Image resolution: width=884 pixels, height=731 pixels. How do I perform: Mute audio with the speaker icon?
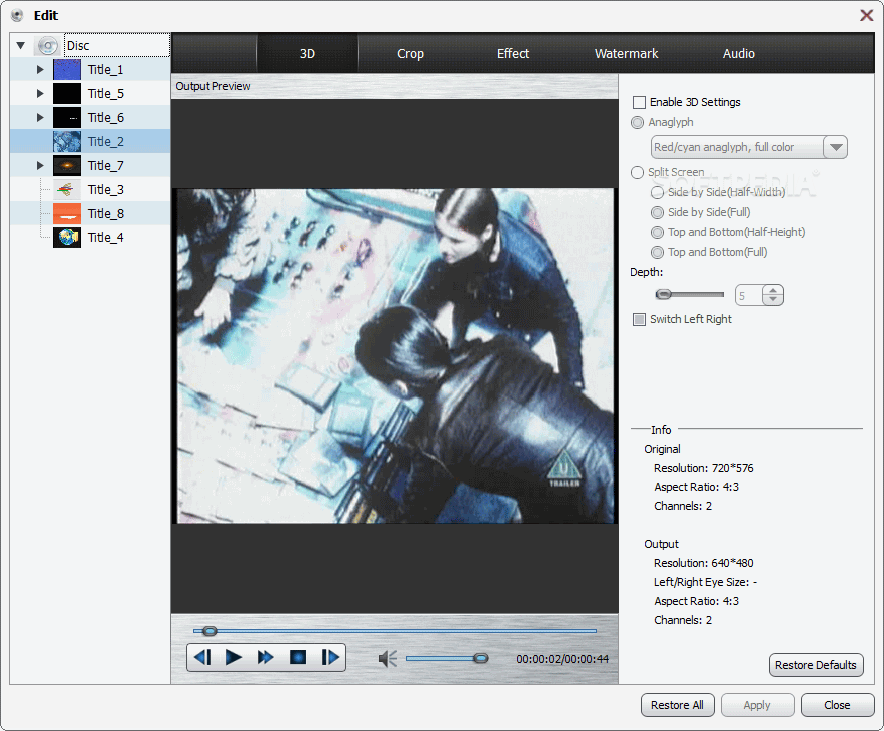388,658
